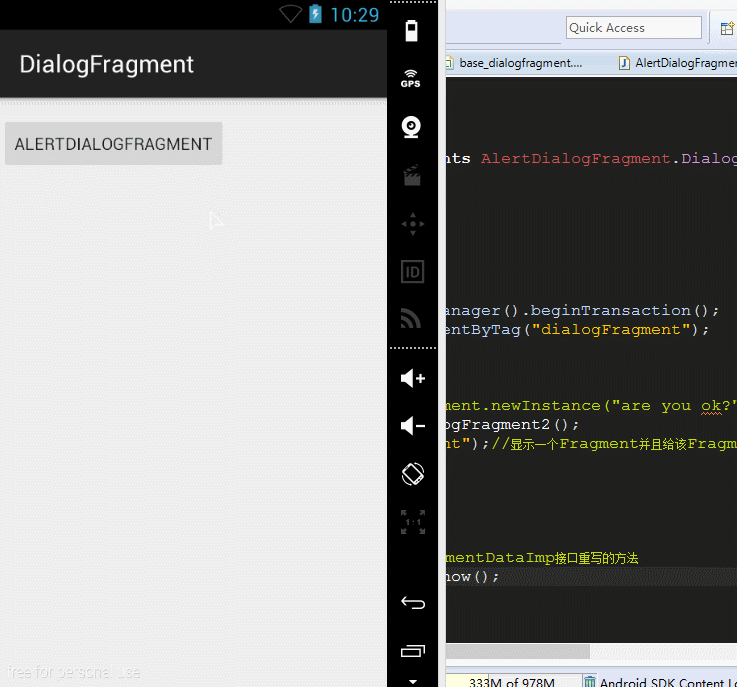Click the Quick Access search field
The image size is (737, 687).
(633, 28)
